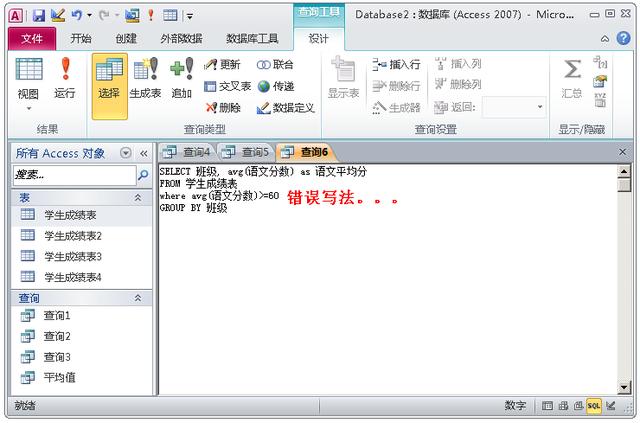640x423 pixels.
Task: Toggle the table names icon in 显示/隐藏
Action: coord(600,100)
